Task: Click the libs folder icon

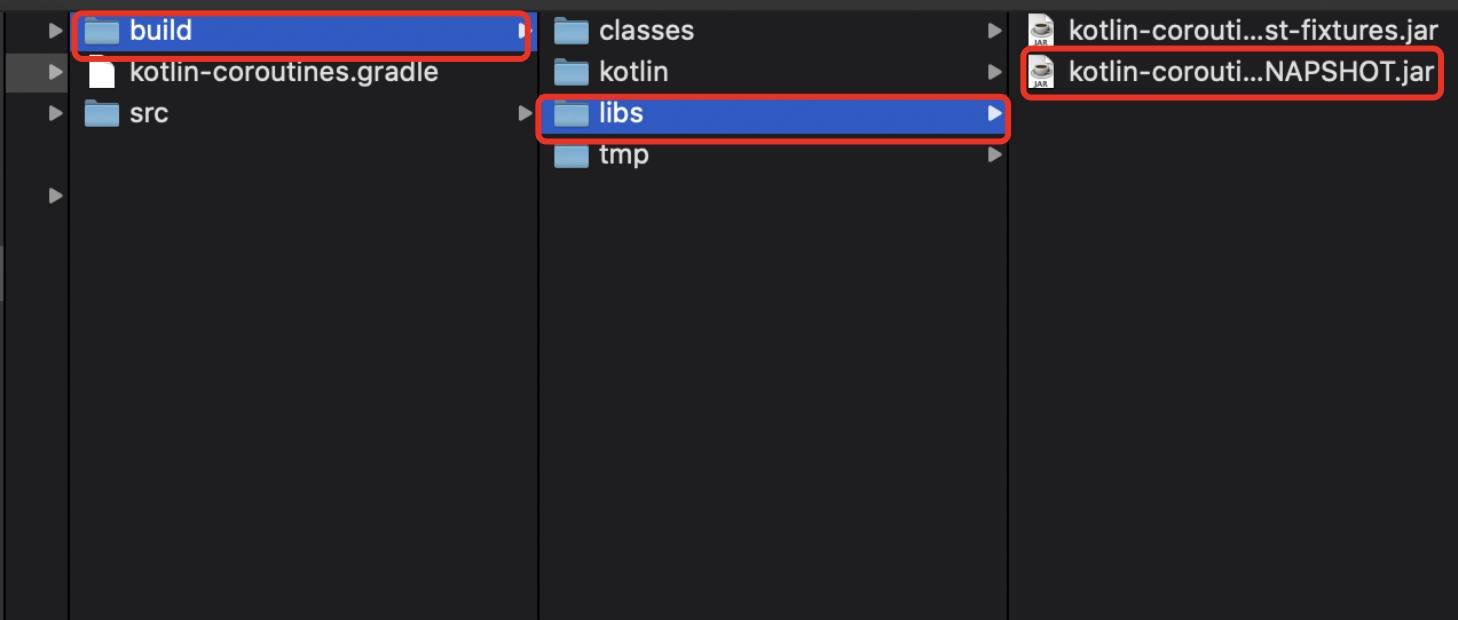Action: tap(571, 115)
